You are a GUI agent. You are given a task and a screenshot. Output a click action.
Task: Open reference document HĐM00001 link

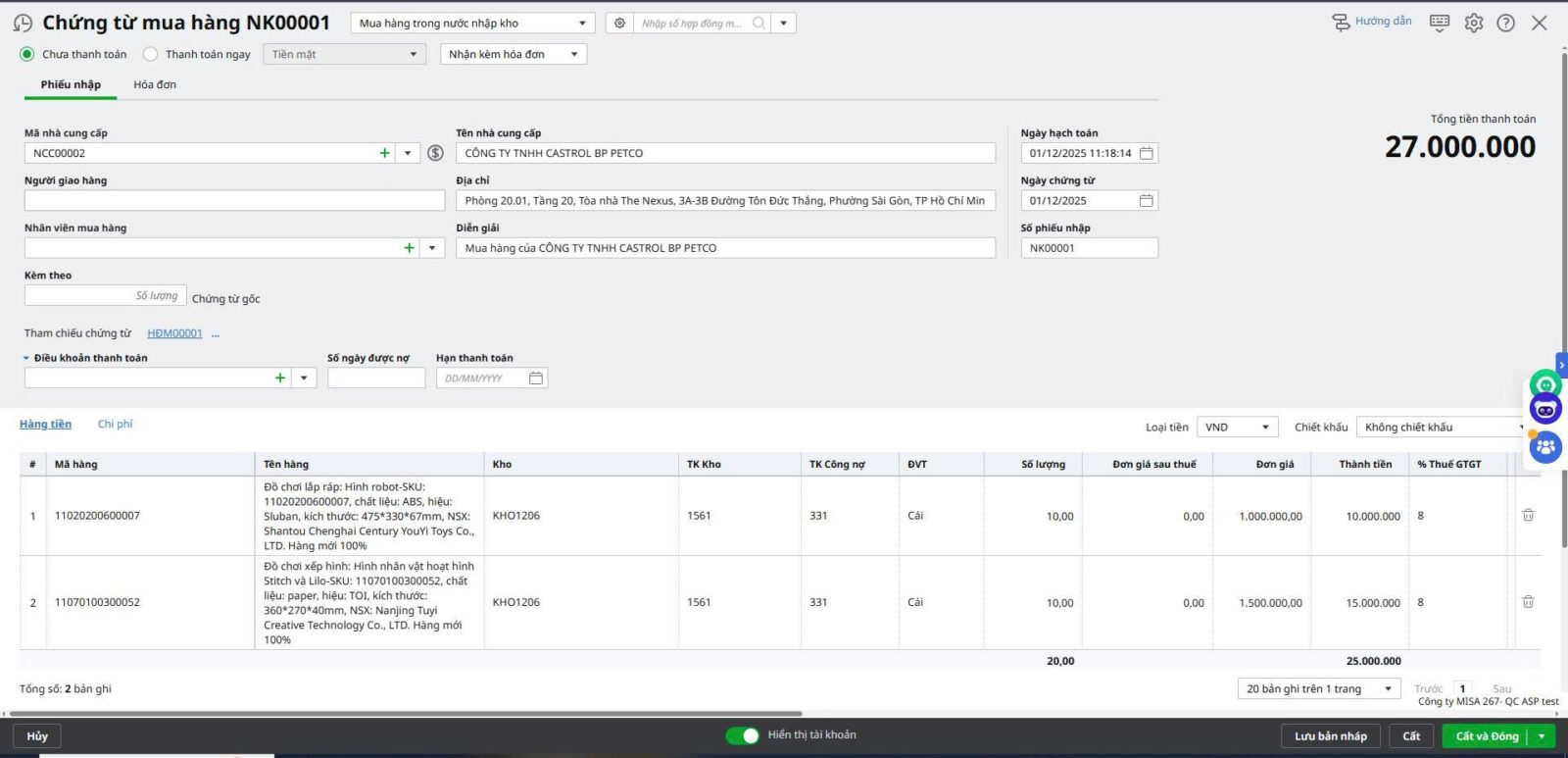click(x=174, y=333)
